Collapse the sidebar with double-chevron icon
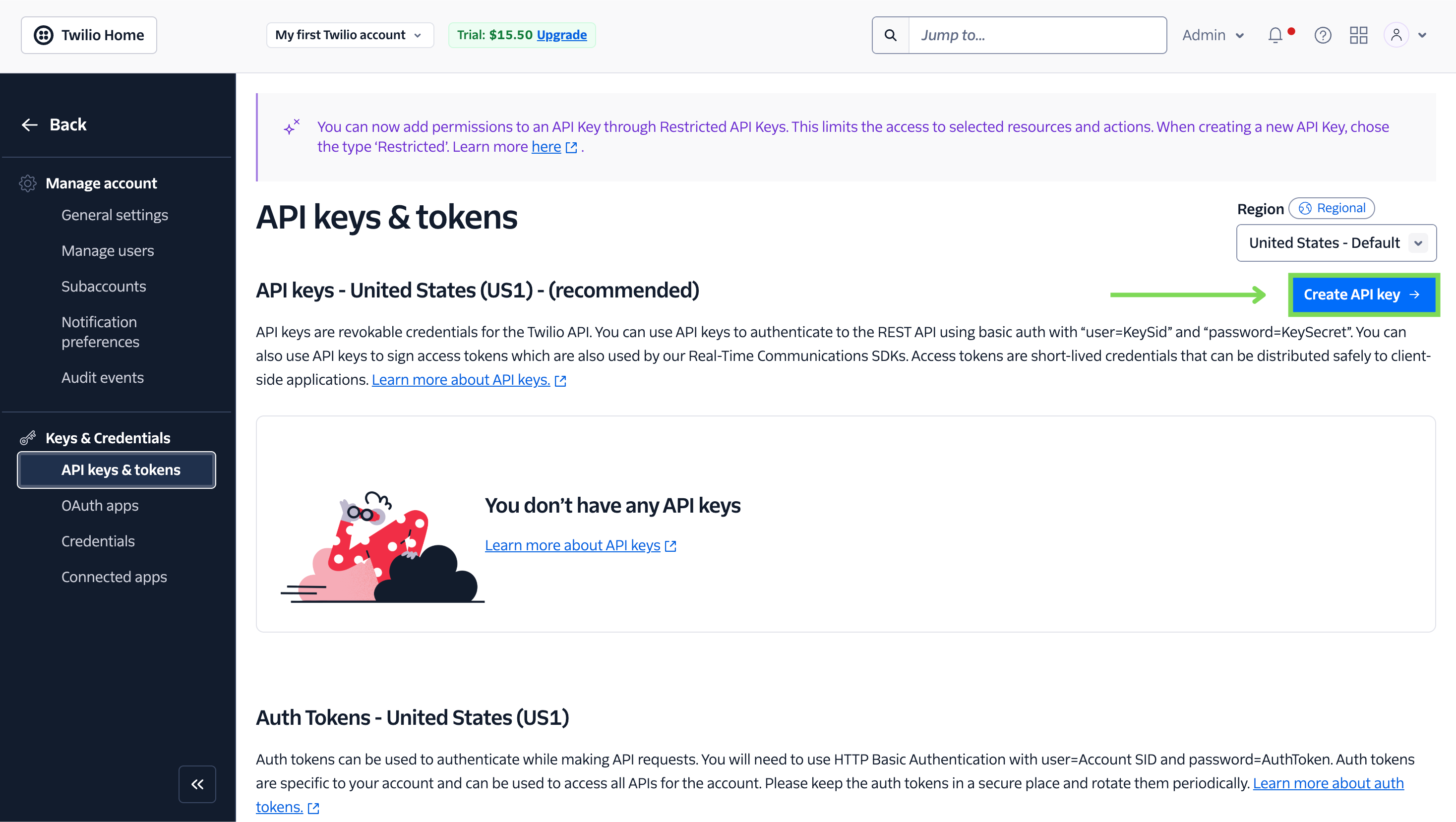Image resolution: width=1456 pixels, height=822 pixels. point(197,784)
